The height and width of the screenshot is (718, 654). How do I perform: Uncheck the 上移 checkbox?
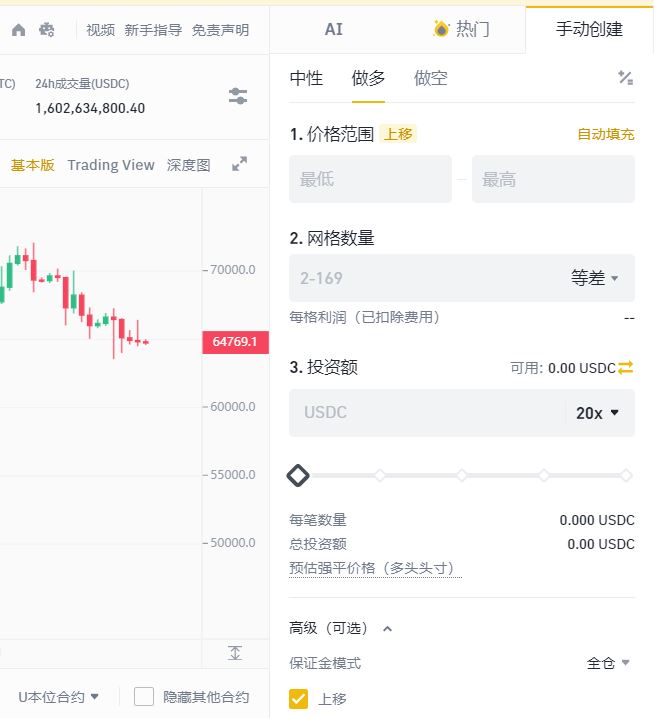pyautogui.click(x=298, y=699)
